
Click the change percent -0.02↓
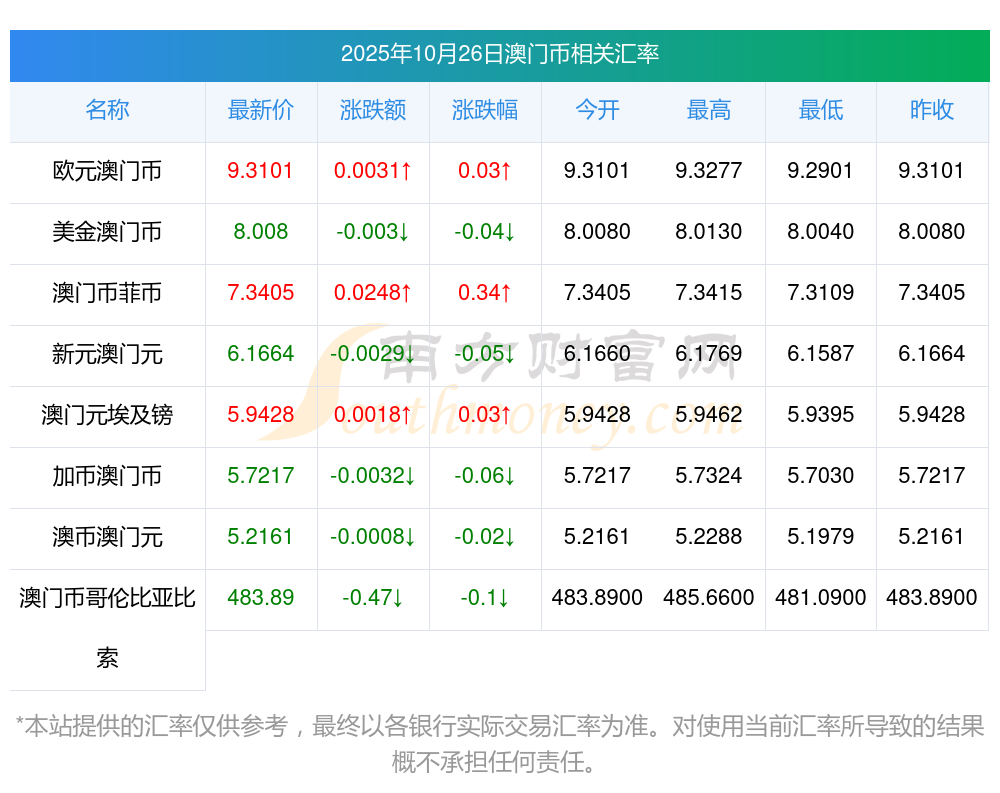(x=485, y=537)
